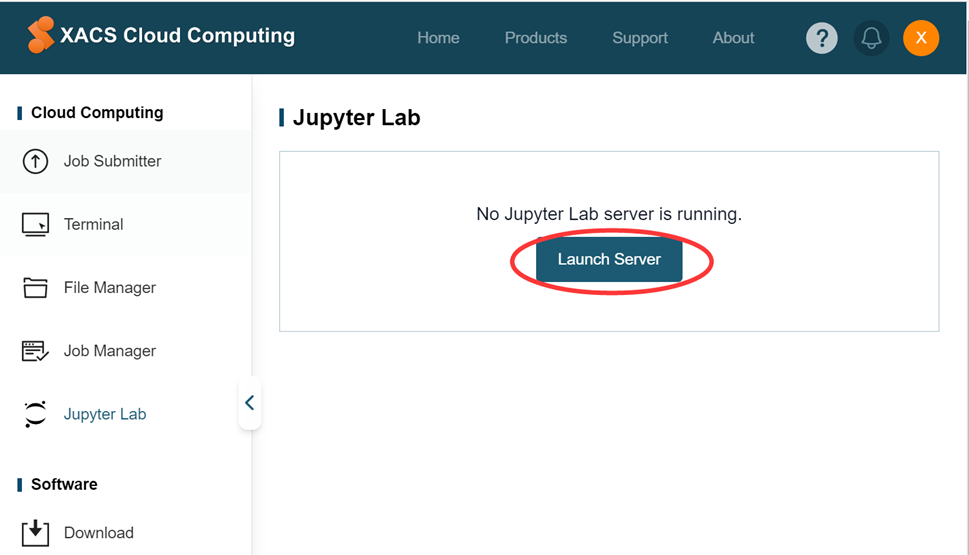Click the Job Submitter upload icon
Screen dimensions: 969x555
(x=35, y=161)
